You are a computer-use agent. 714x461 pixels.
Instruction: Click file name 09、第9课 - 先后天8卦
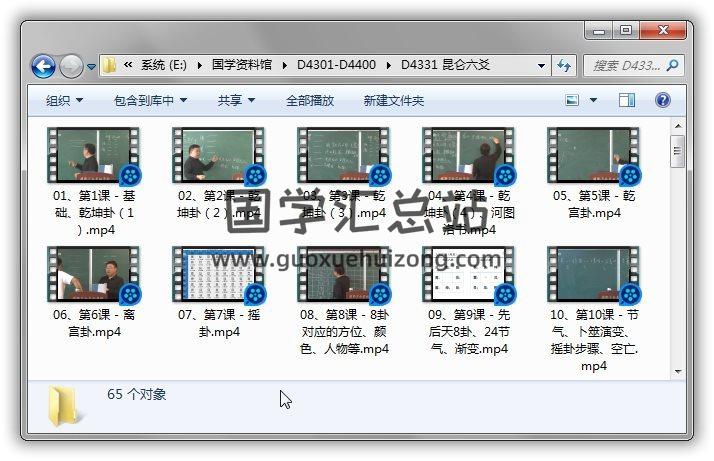coord(469,332)
